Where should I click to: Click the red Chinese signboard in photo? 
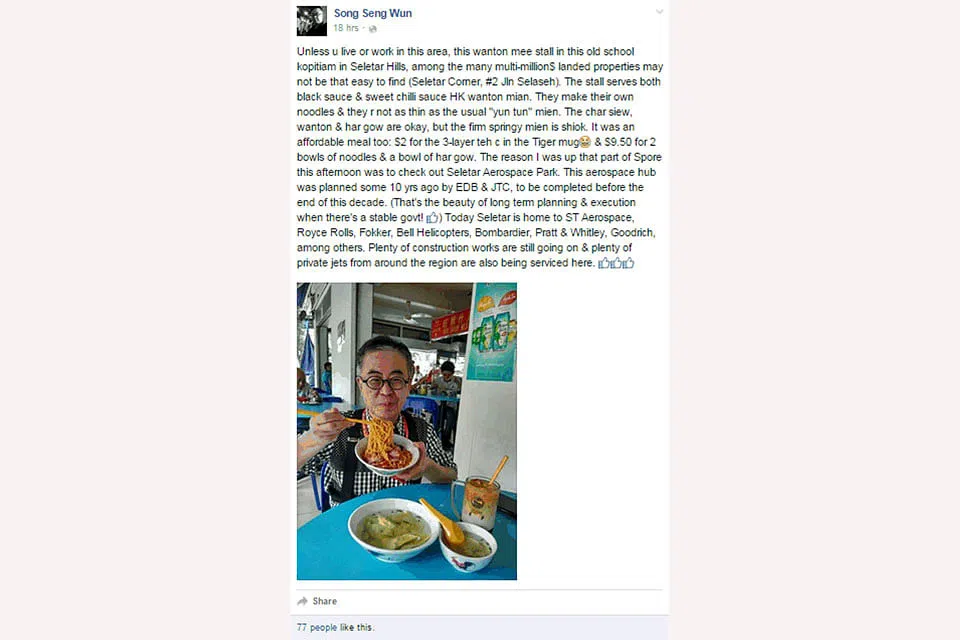click(450, 324)
